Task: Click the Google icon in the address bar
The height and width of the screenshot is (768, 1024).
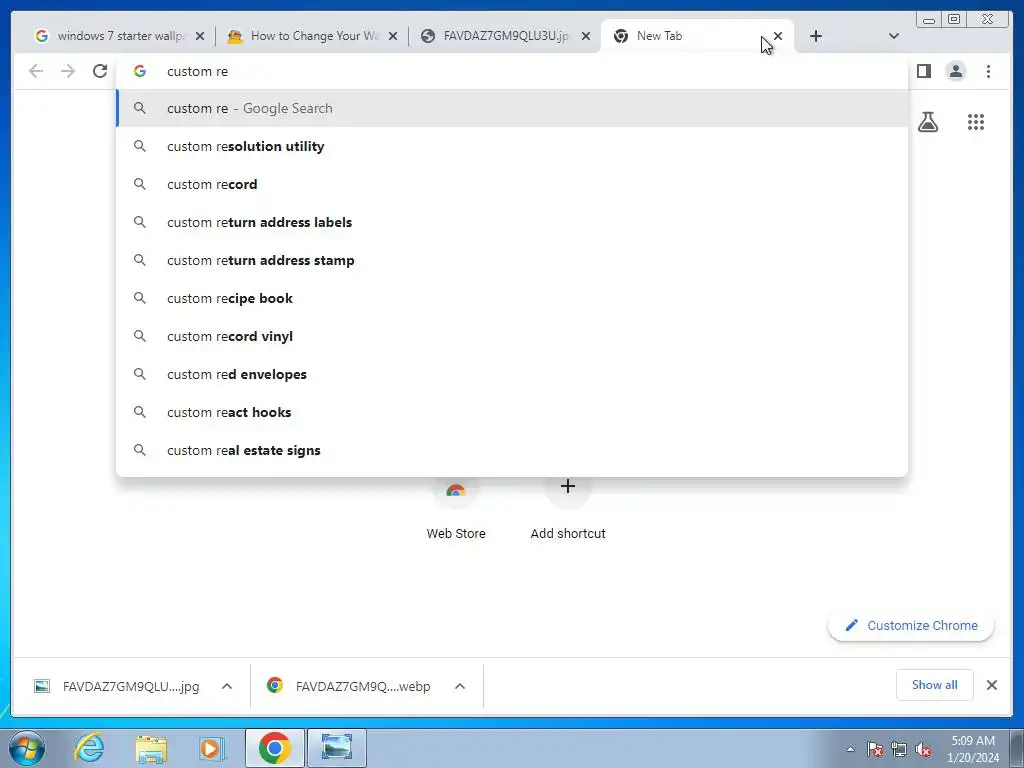Action: tap(140, 71)
